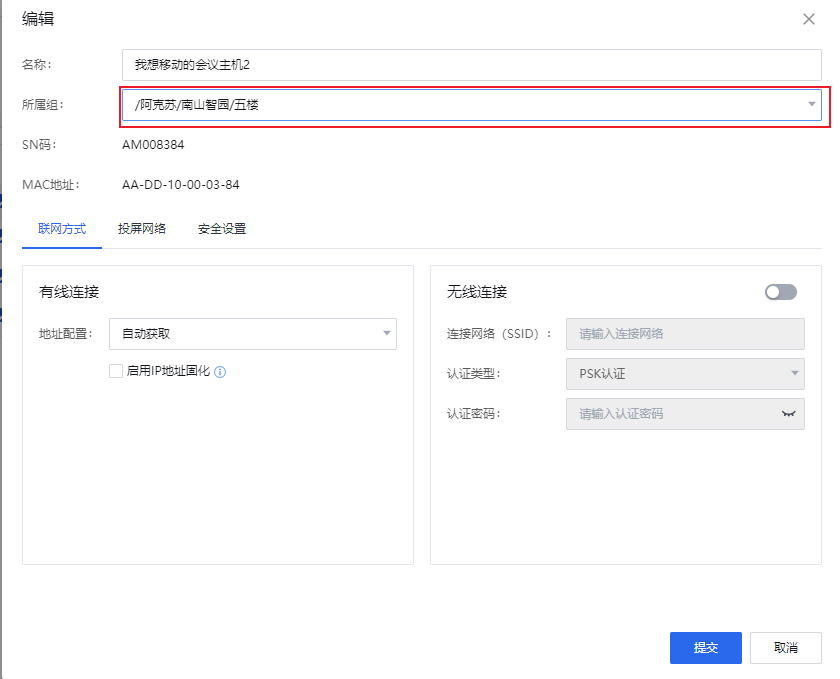Viewport: 840px width, 679px height.
Task: Show password with the eye icon in 认证密码
Action: [x=788, y=414]
